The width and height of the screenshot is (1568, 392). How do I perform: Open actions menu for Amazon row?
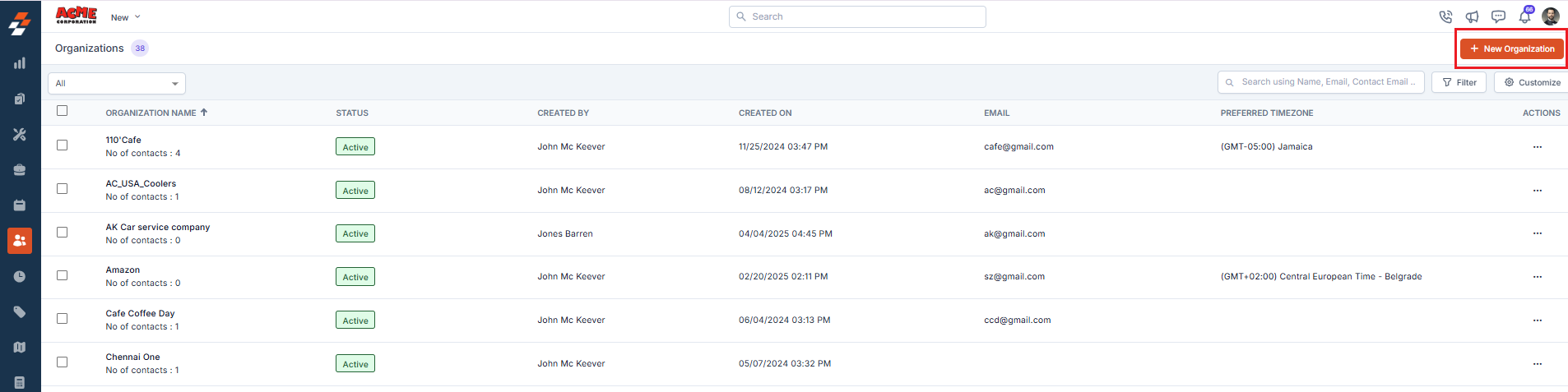tap(1538, 277)
